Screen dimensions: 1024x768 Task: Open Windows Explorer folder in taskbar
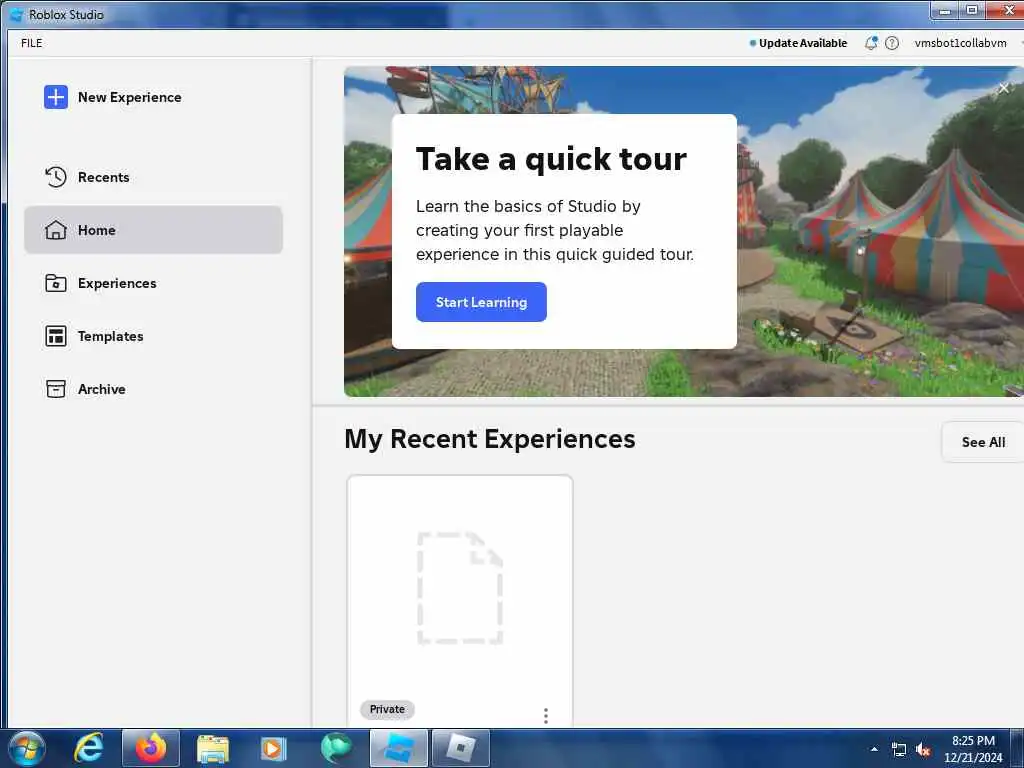pos(212,748)
